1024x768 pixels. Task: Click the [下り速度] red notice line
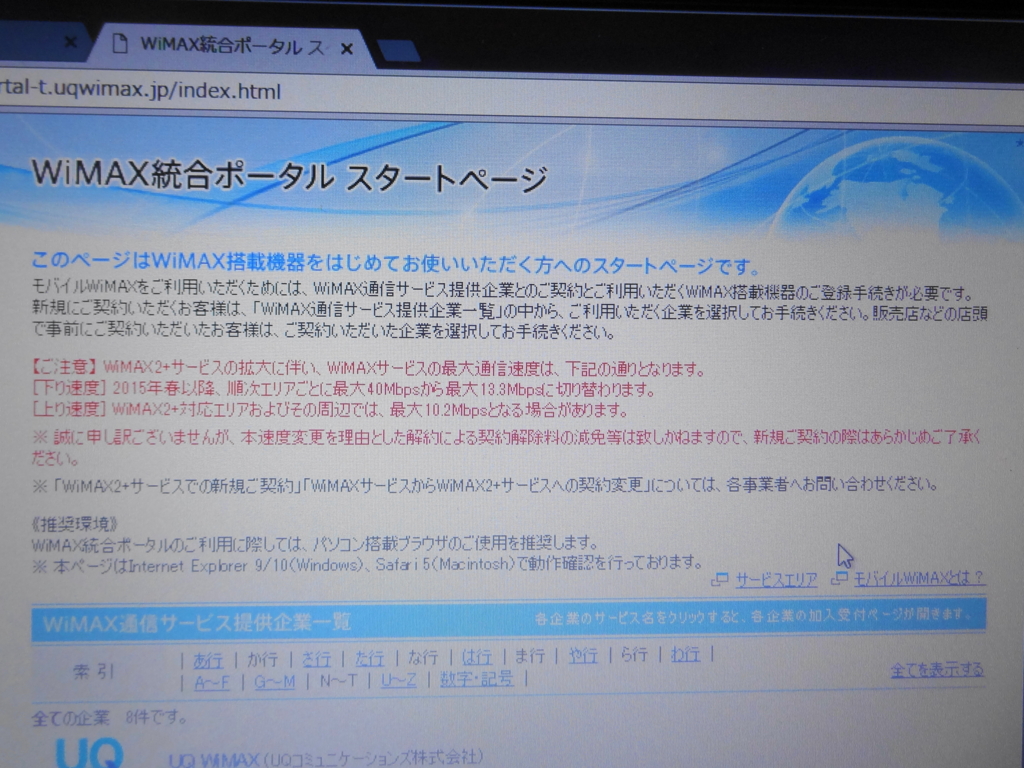[344, 389]
